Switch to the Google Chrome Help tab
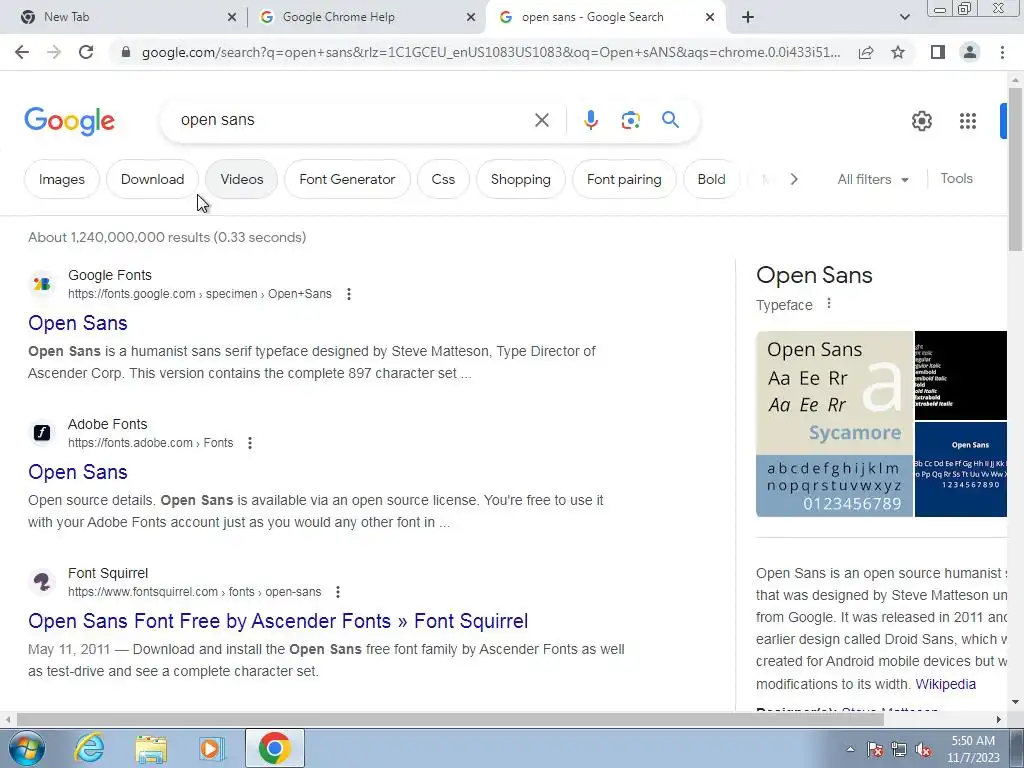1024x768 pixels. point(368,18)
